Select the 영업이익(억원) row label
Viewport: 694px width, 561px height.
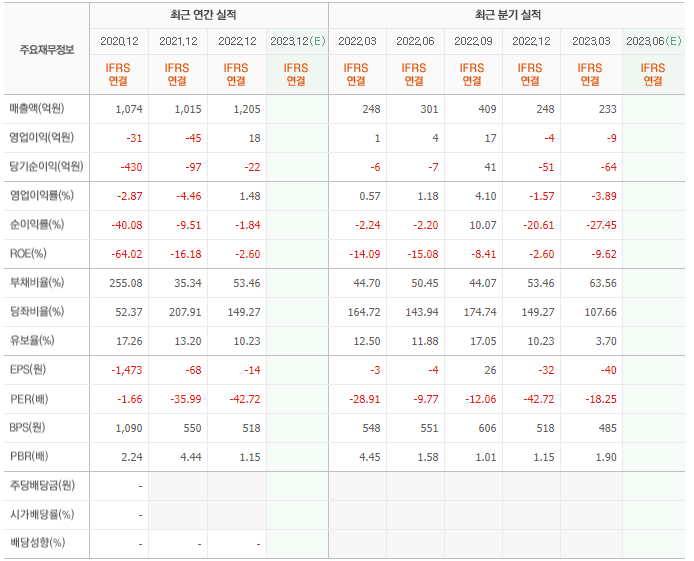(42, 137)
